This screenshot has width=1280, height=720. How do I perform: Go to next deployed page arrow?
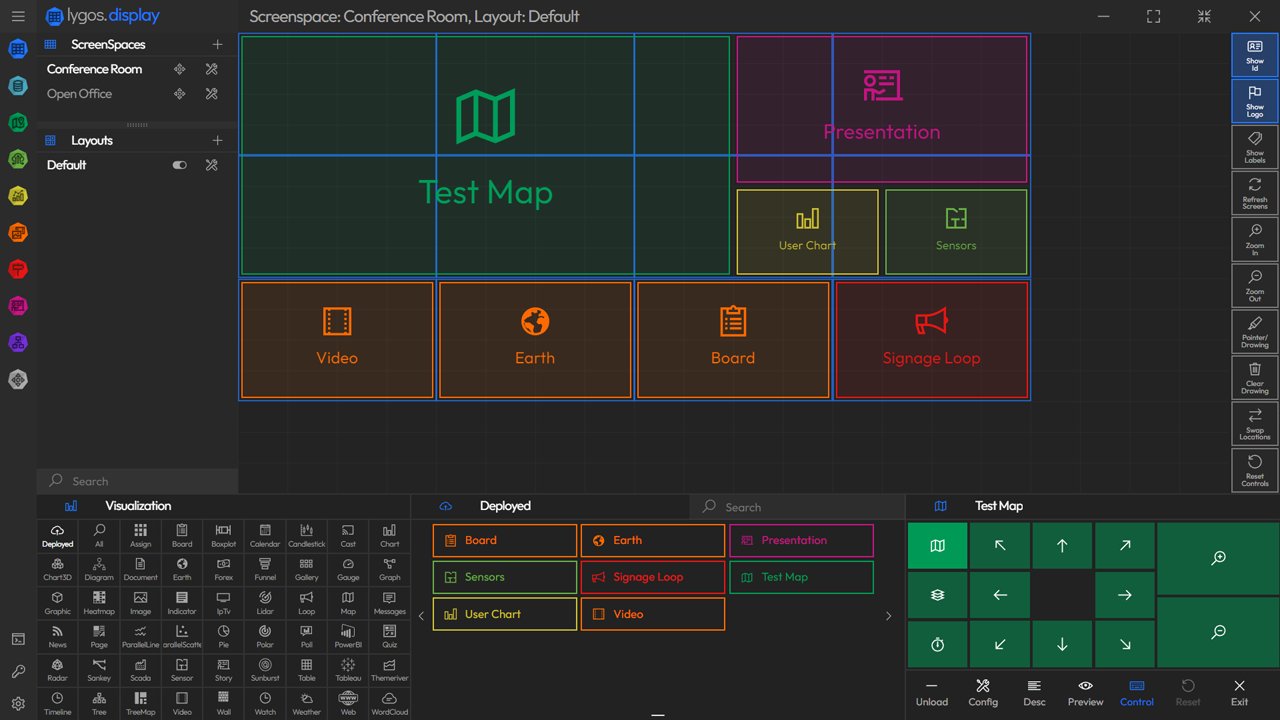888,616
